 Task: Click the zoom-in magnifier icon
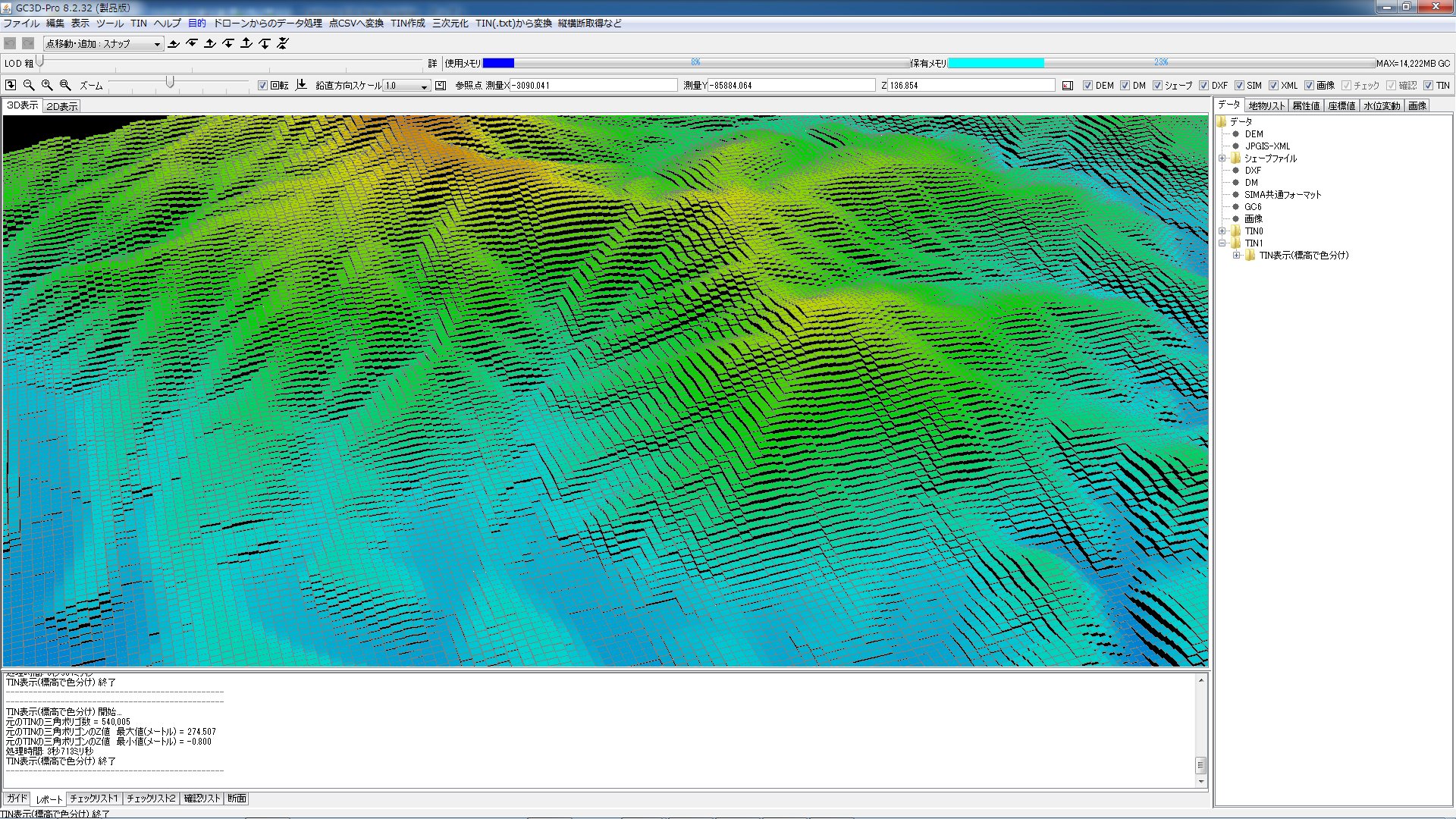click(47, 86)
